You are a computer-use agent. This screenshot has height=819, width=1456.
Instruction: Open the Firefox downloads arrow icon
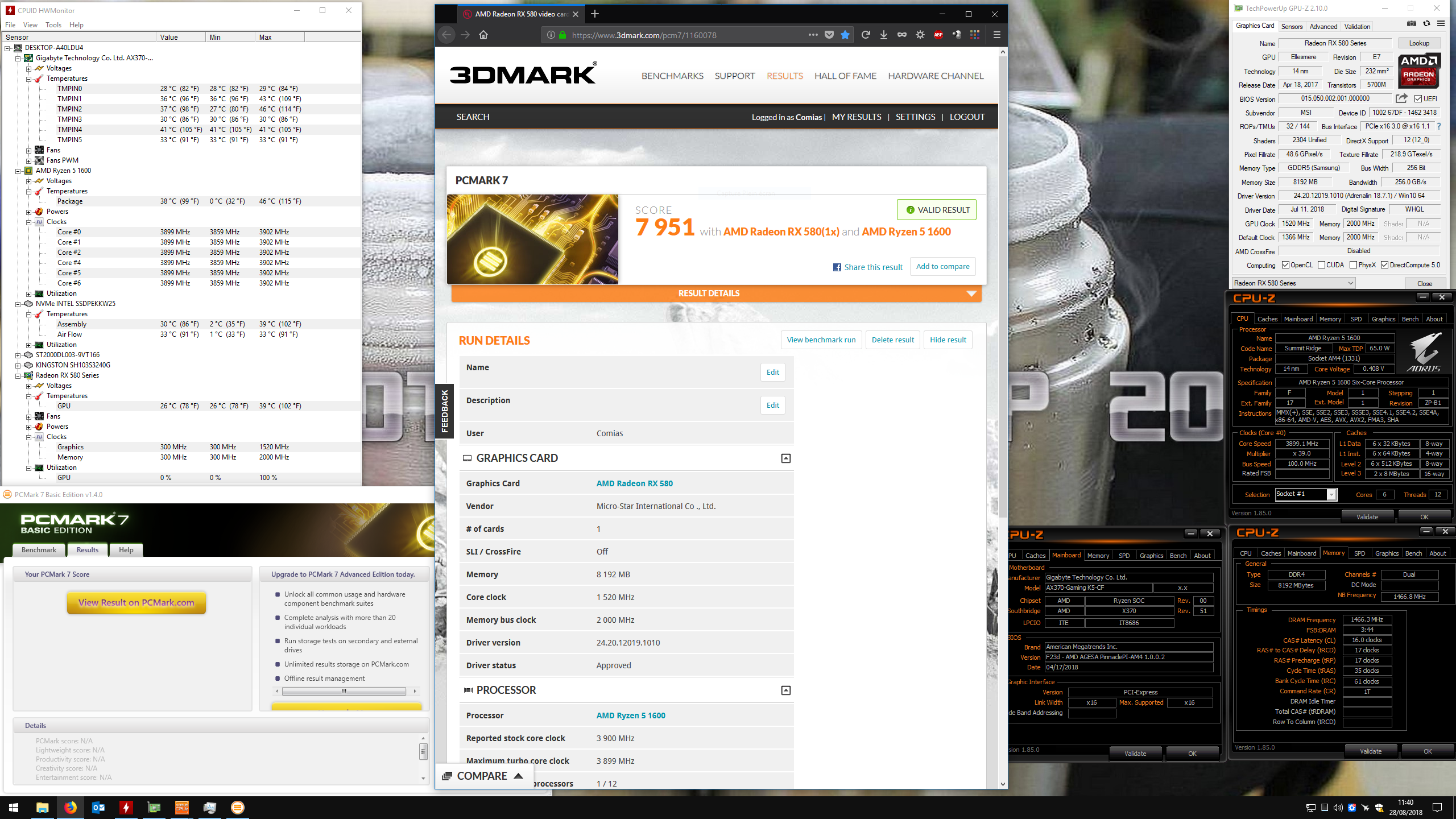(884, 35)
